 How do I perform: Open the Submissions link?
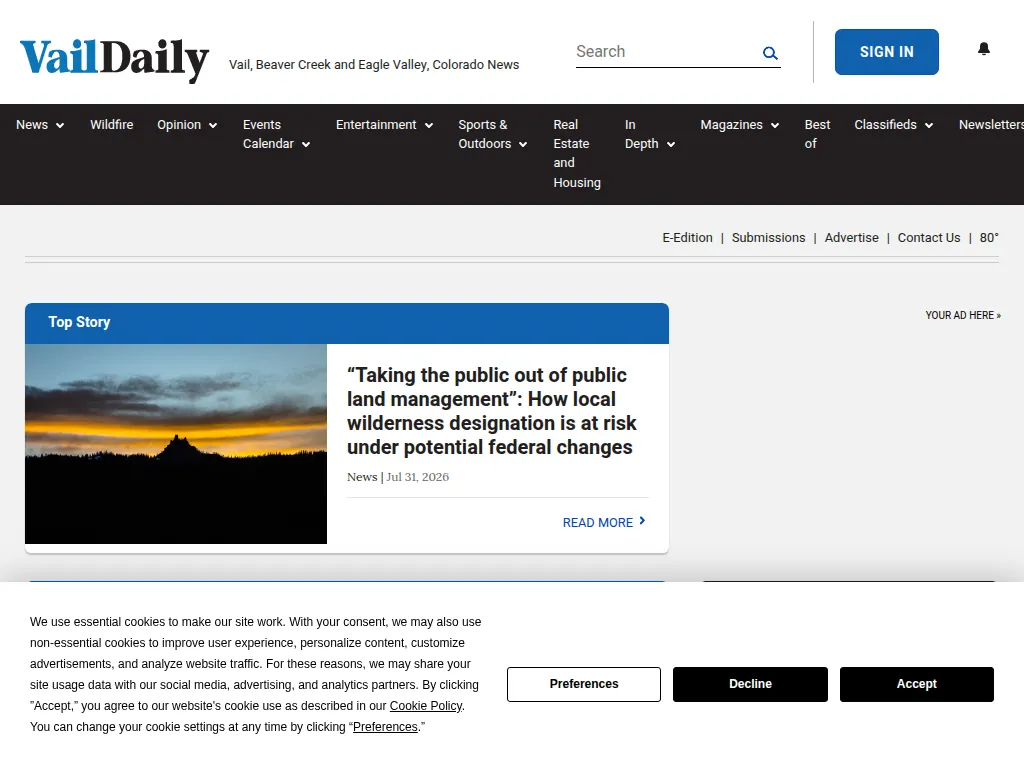[768, 238]
